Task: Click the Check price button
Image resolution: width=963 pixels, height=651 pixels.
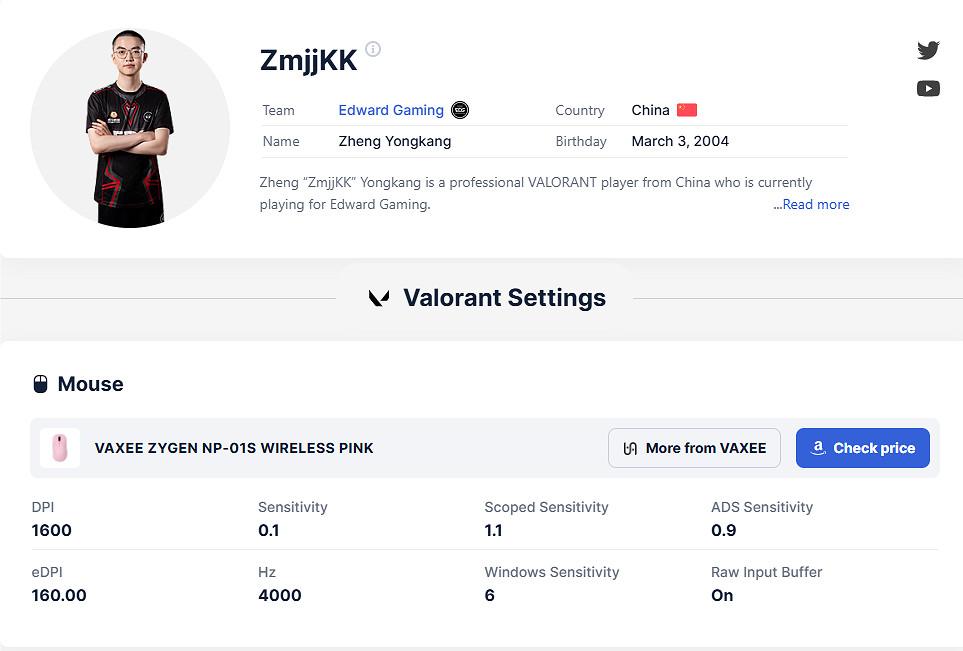Action: click(x=862, y=448)
